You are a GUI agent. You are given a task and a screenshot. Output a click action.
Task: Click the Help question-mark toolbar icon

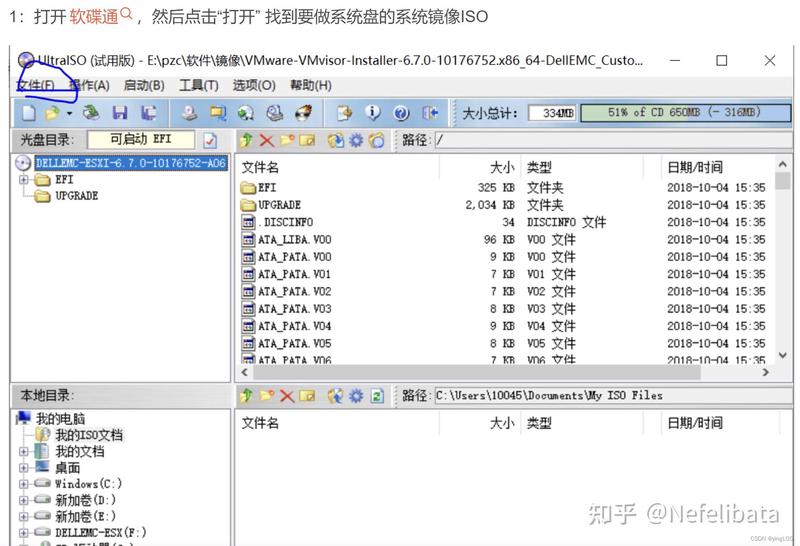(402, 113)
